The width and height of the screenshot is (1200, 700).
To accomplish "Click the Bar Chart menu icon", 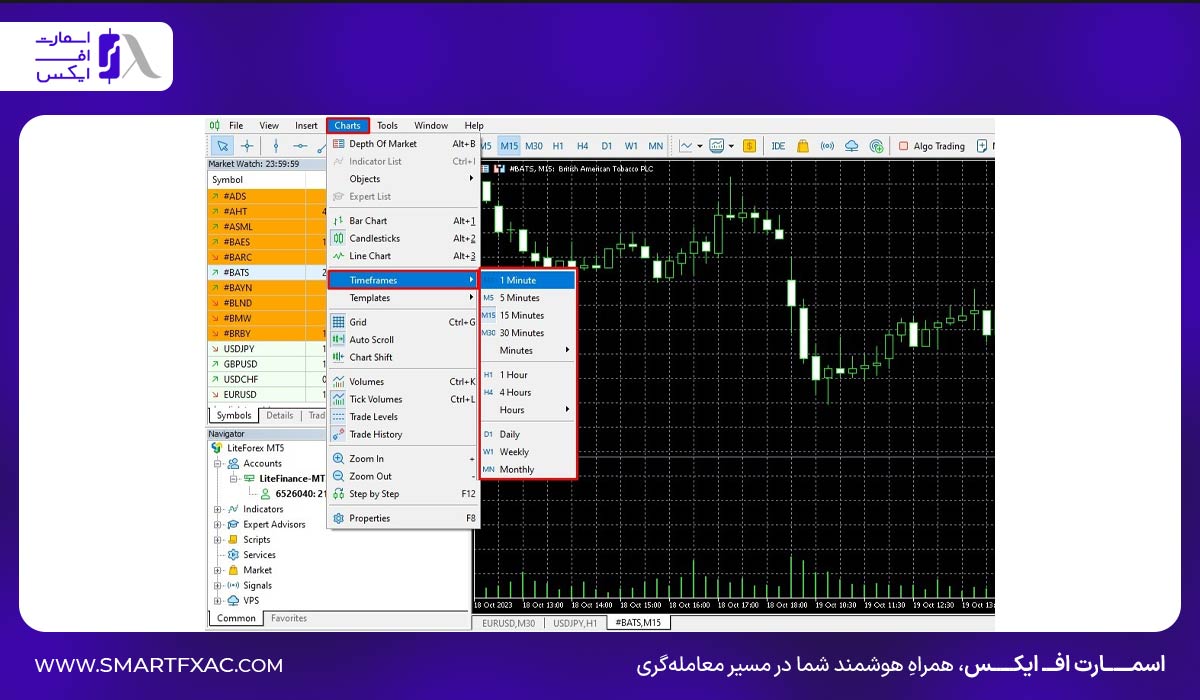I will tap(338, 221).
